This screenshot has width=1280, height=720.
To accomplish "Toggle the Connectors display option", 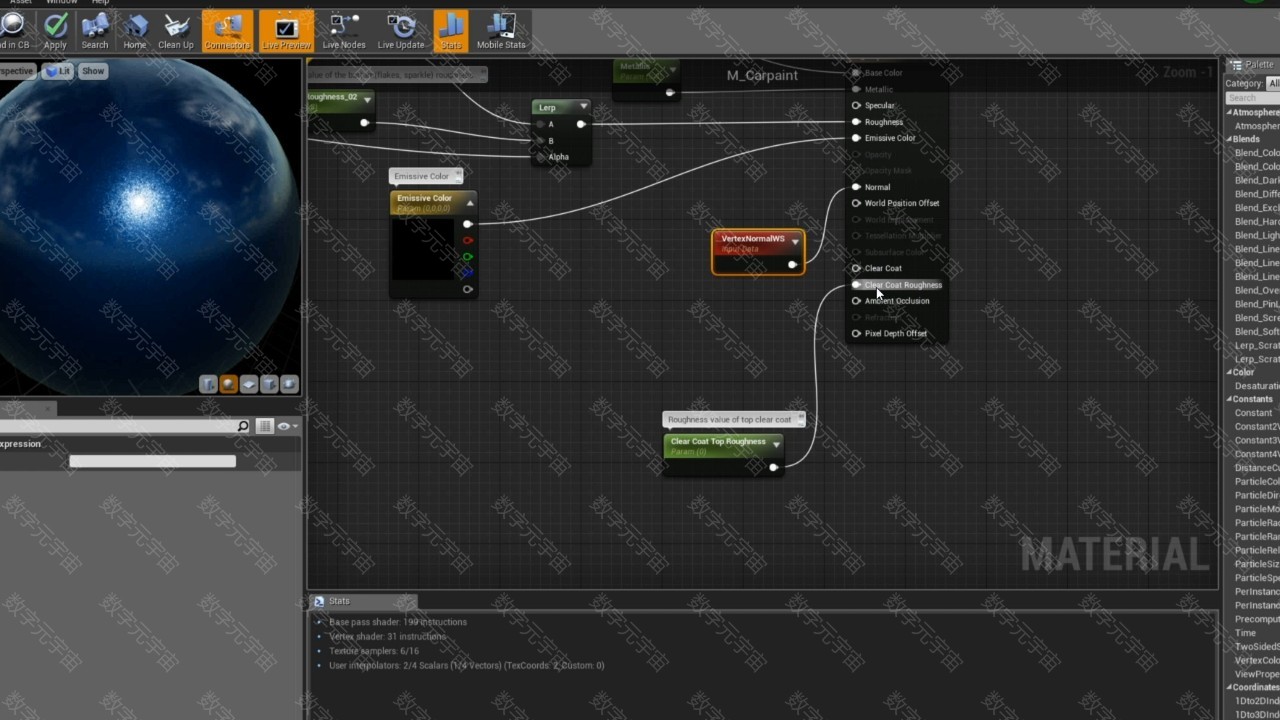I will pyautogui.click(x=227, y=30).
